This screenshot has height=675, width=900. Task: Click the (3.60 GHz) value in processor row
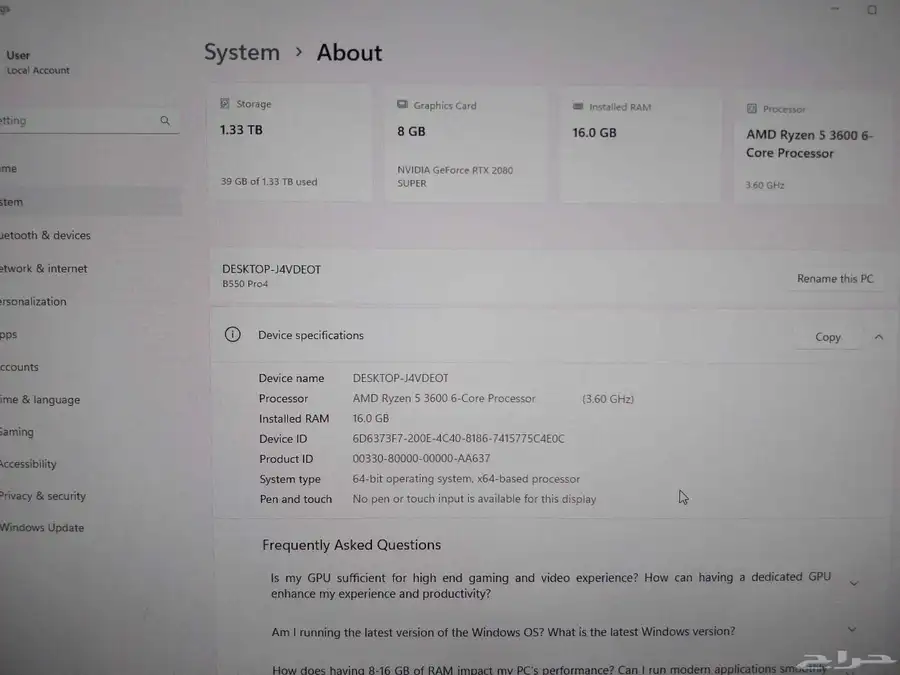[x=608, y=399]
